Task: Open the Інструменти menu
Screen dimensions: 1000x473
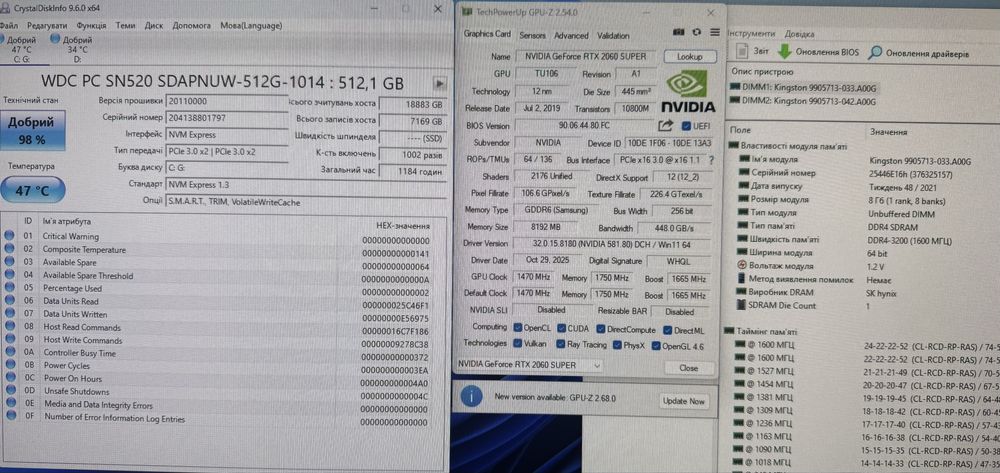Action: coord(752,34)
